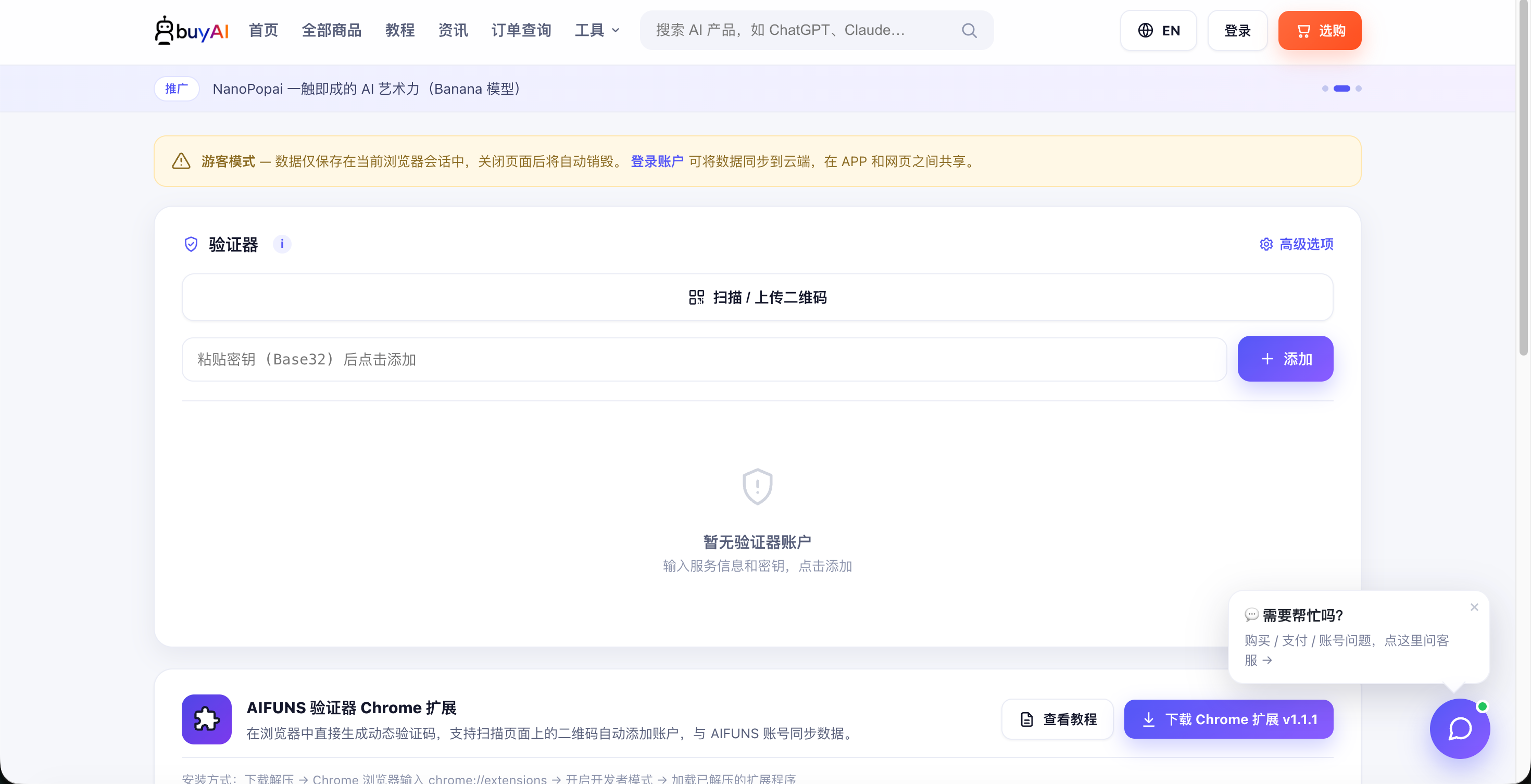This screenshot has height=784, width=1531.
Task: Open 高级选项 gear settings
Action: 1296,244
